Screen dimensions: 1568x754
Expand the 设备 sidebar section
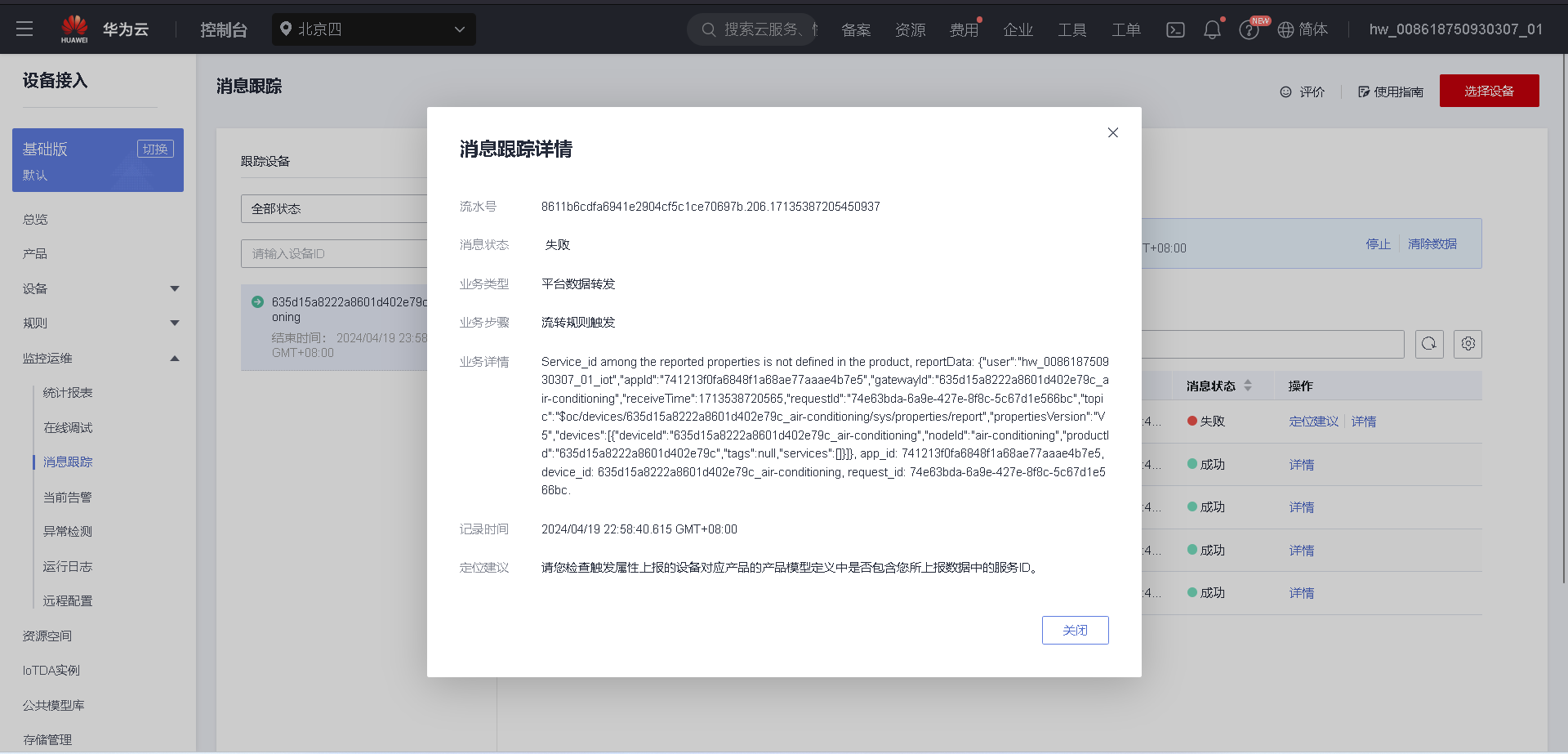click(x=98, y=288)
